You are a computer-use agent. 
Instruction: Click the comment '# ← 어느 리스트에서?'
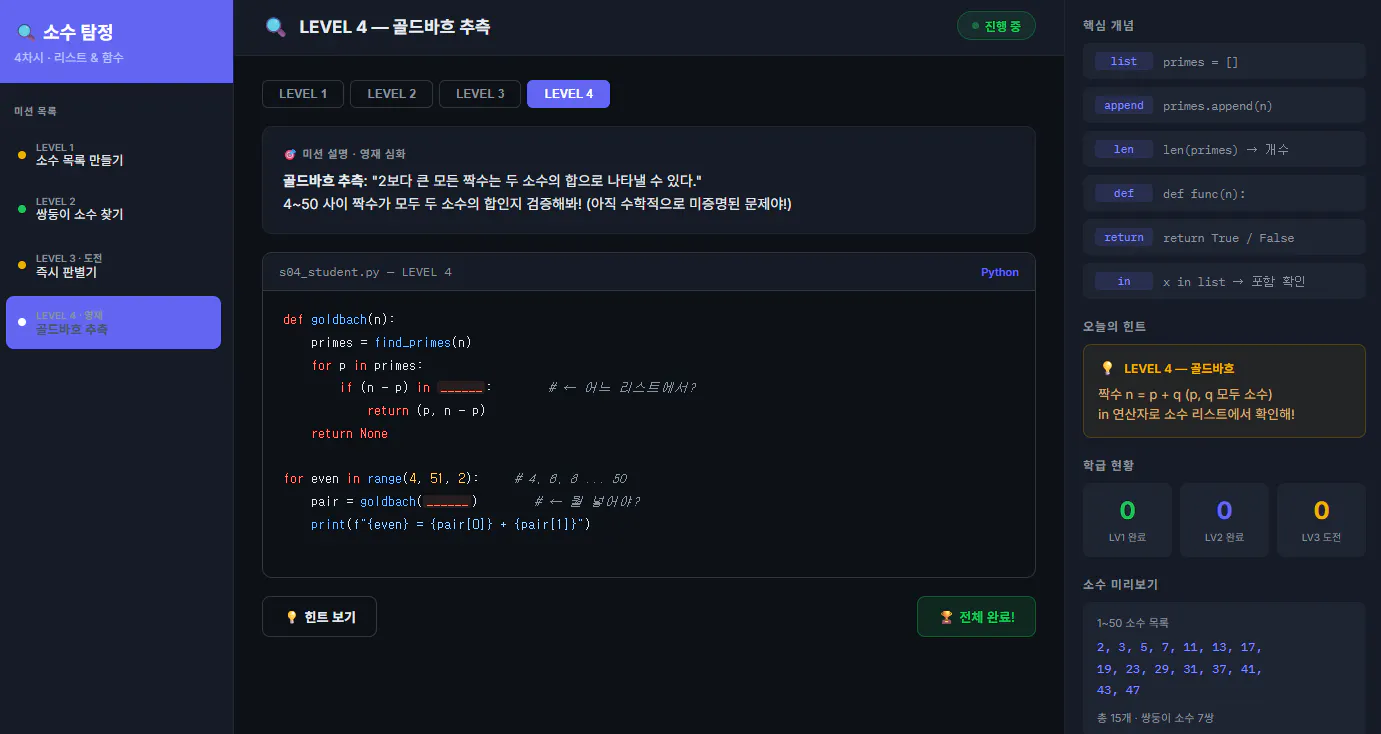tap(621, 388)
